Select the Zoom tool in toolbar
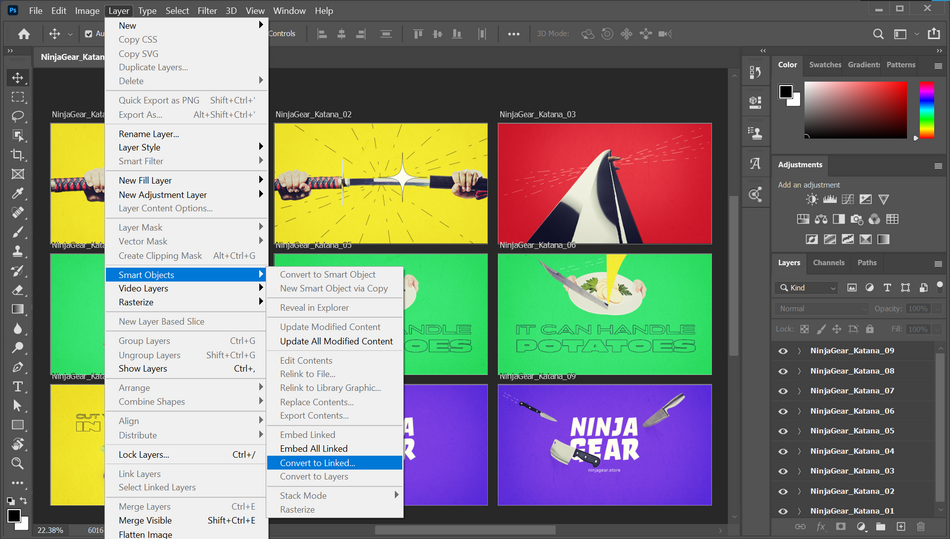Screen dimensions: 950x539 pos(18,463)
